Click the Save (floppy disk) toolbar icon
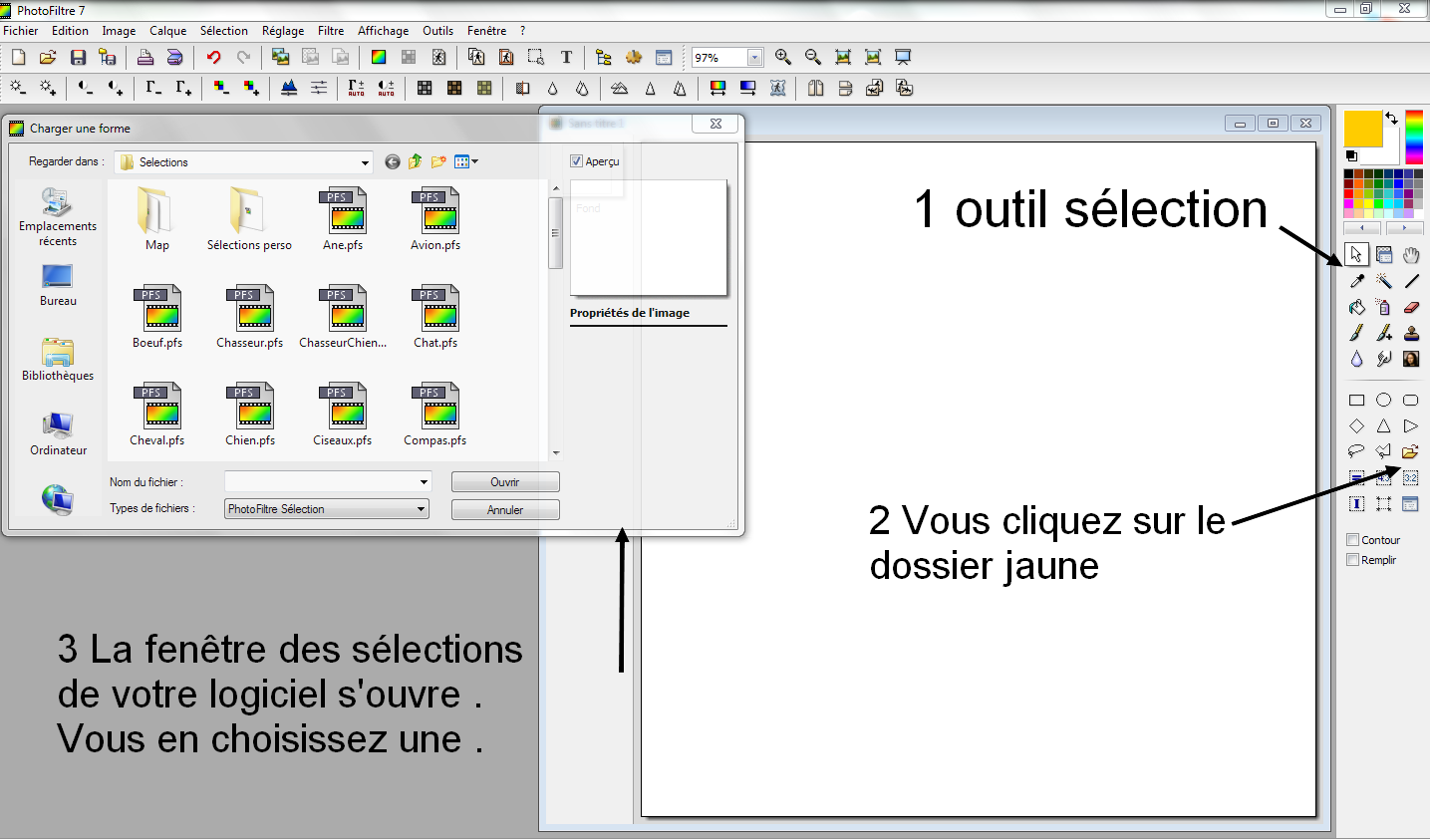The image size is (1430, 840). point(78,58)
